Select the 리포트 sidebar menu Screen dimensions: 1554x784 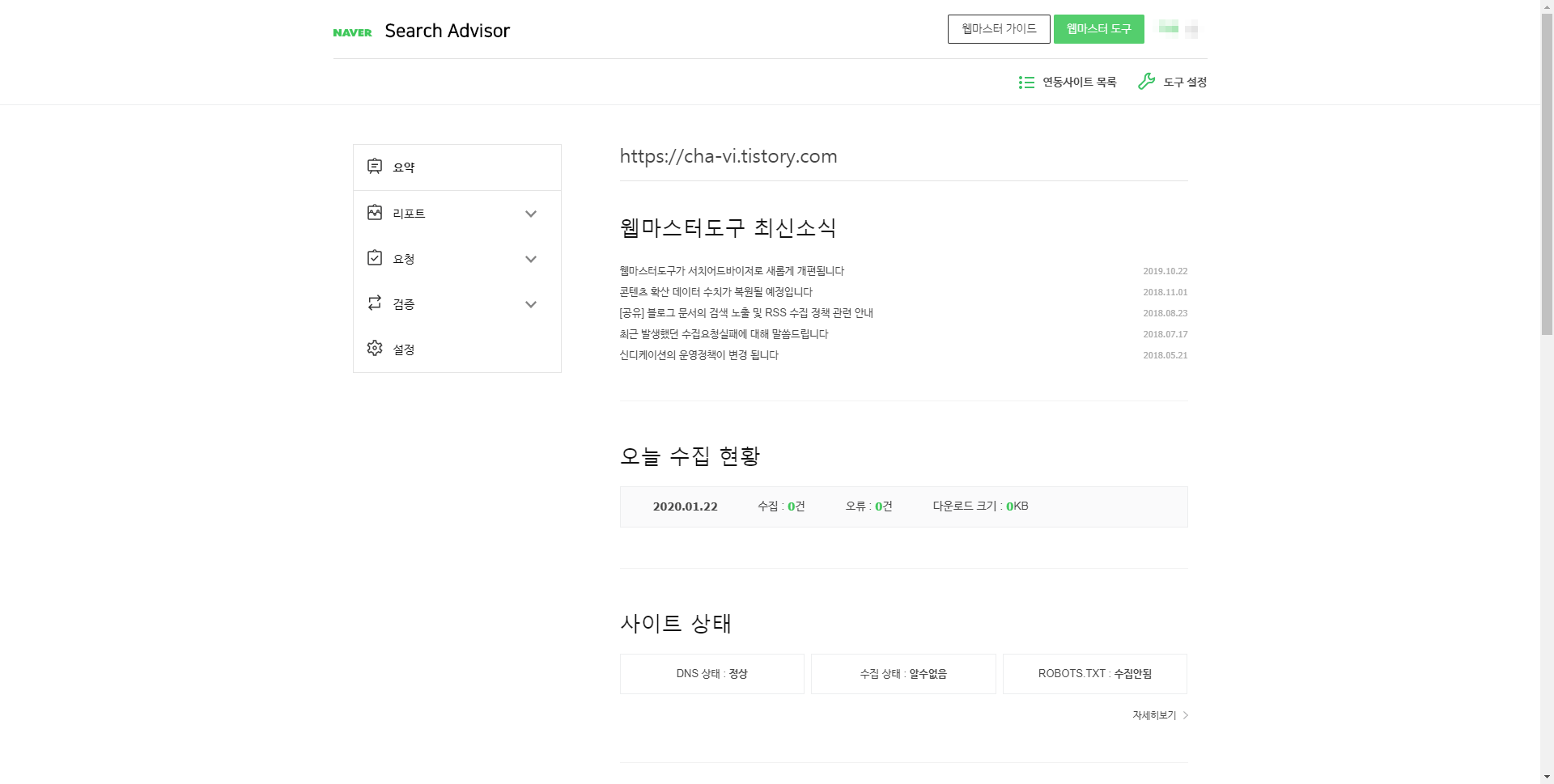coord(457,214)
